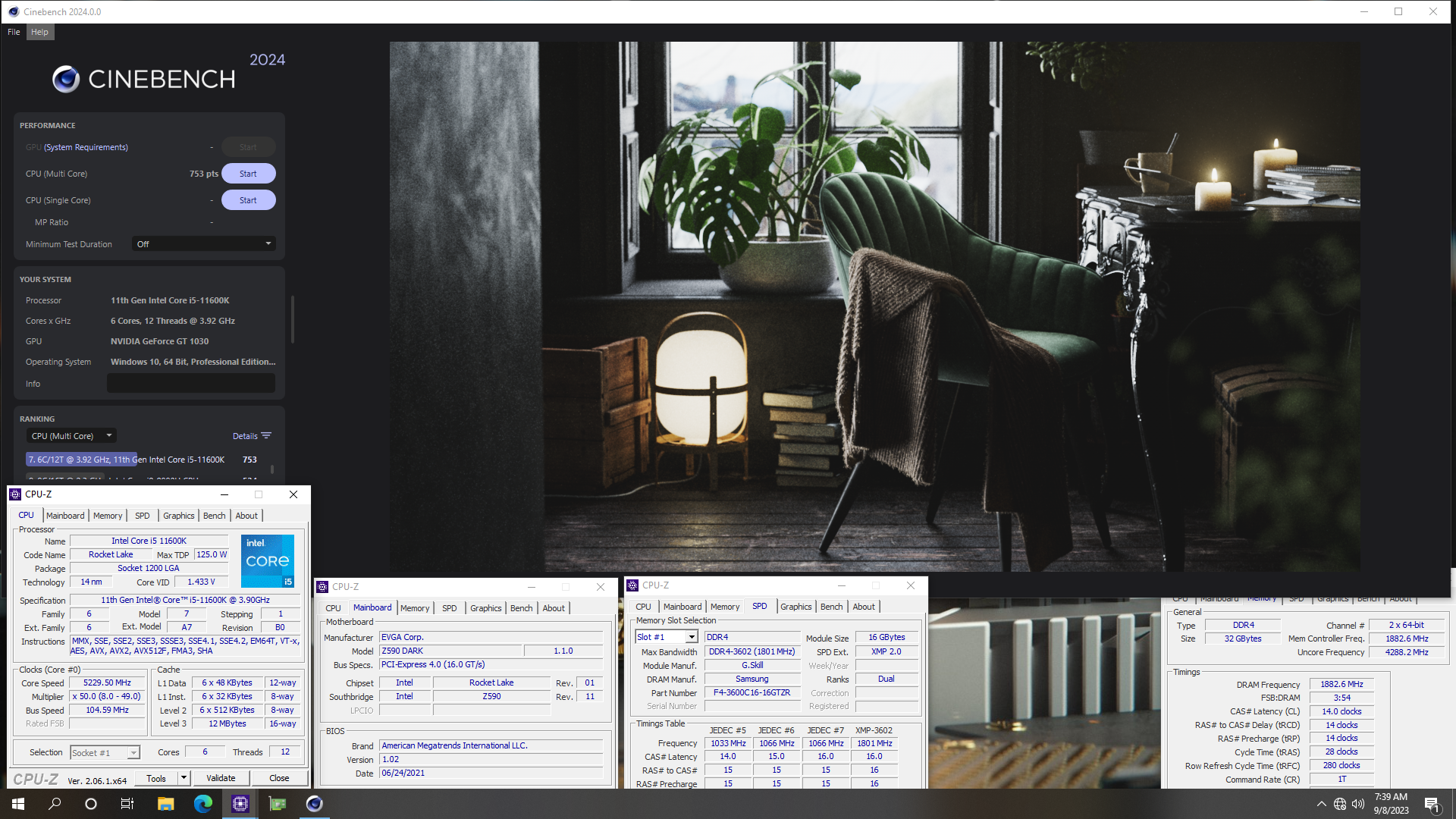
Task: Click the Core VID value 1.433 V
Action: [x=201, y=582]
